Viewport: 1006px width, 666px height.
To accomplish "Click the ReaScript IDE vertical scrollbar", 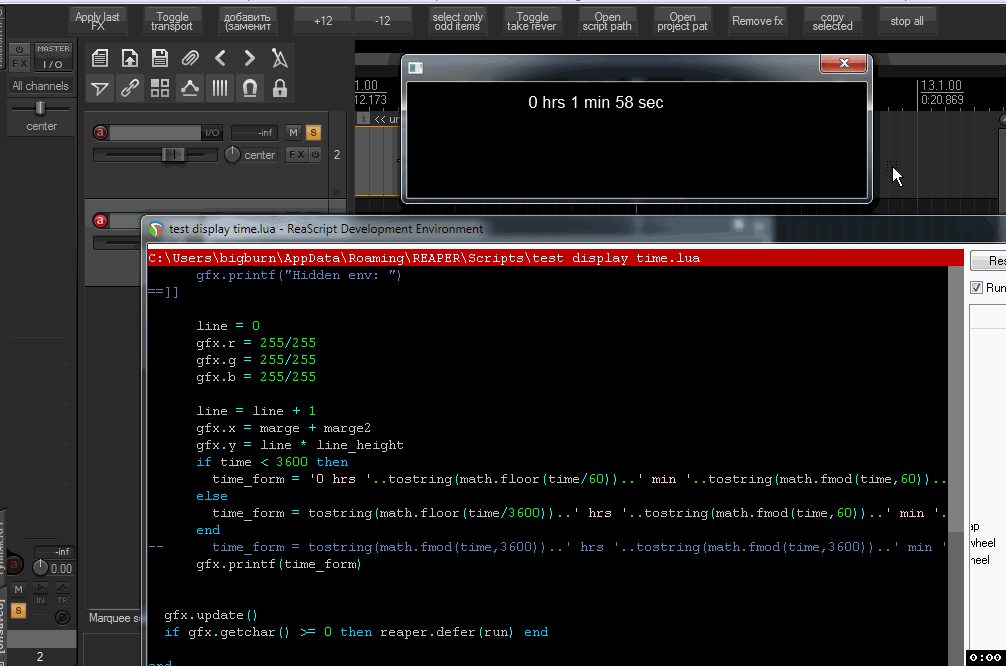I will tap(956, 465).
